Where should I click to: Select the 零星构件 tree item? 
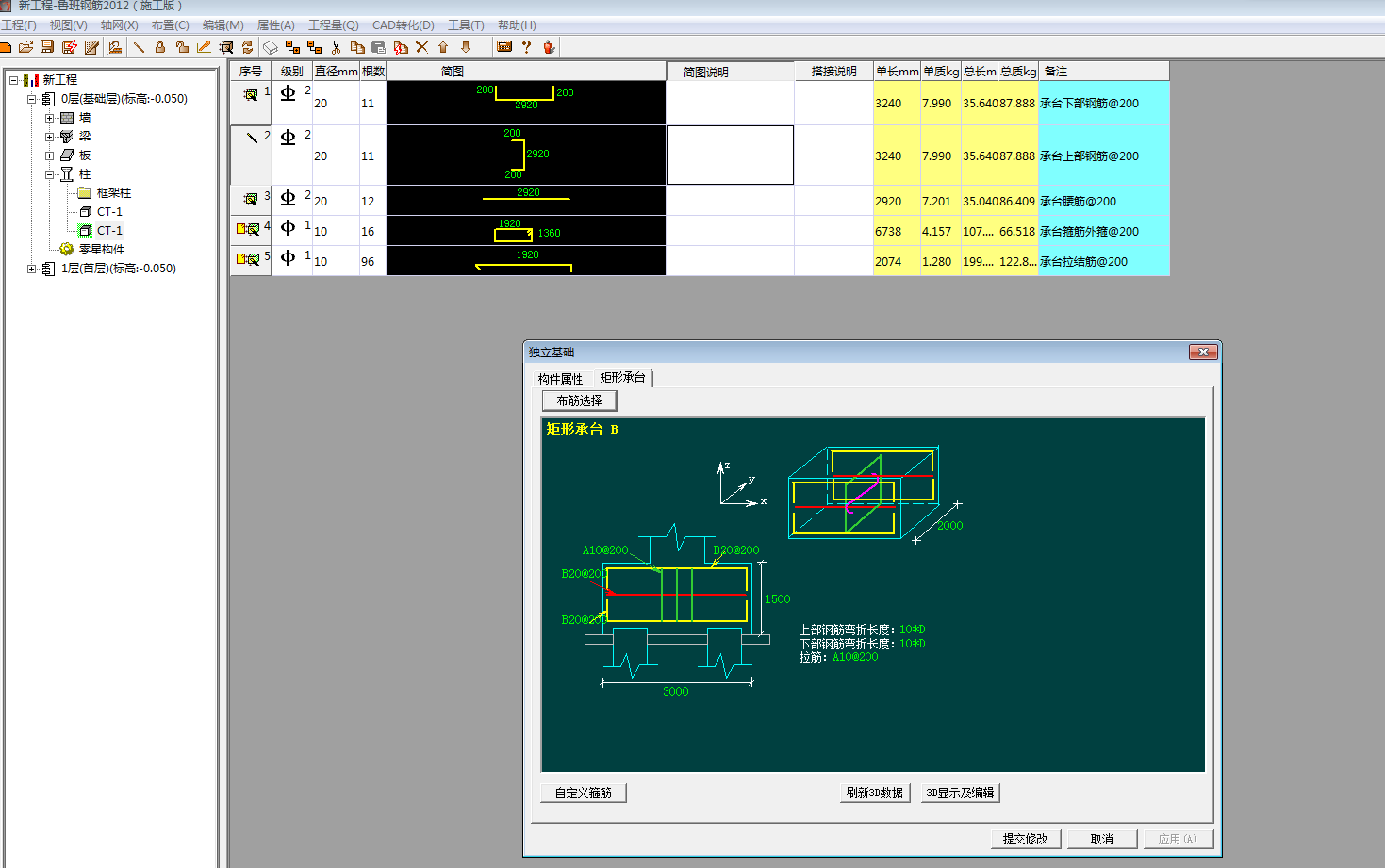pyautogui.click(x=101, y=250)
